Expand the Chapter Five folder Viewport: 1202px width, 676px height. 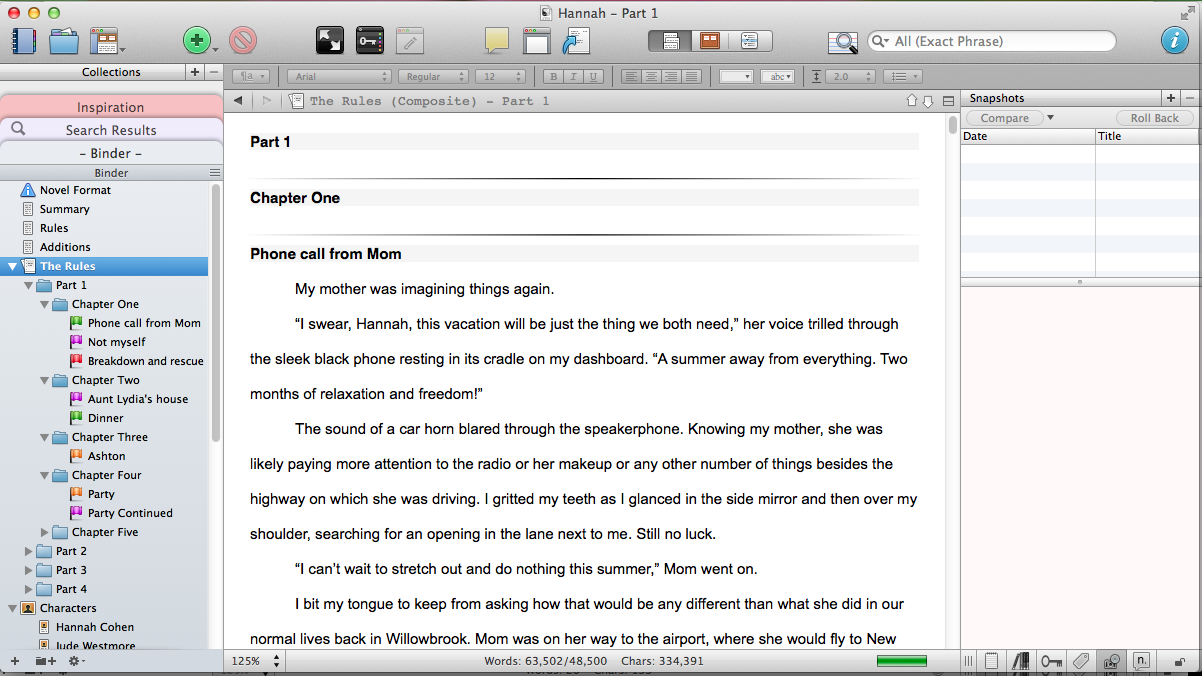click(45, 533)
